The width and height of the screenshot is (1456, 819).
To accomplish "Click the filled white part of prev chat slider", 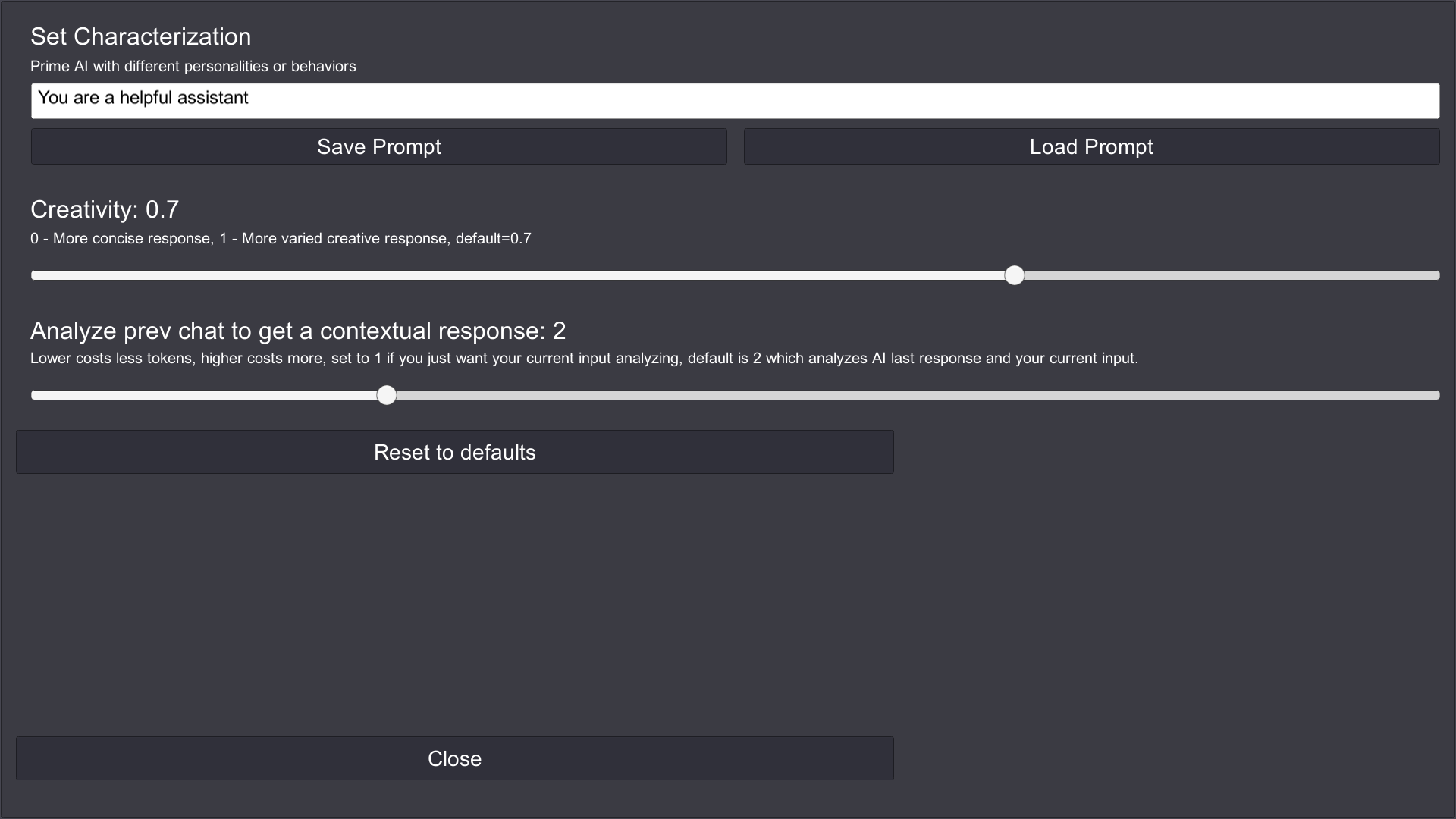I will point(205,395).
